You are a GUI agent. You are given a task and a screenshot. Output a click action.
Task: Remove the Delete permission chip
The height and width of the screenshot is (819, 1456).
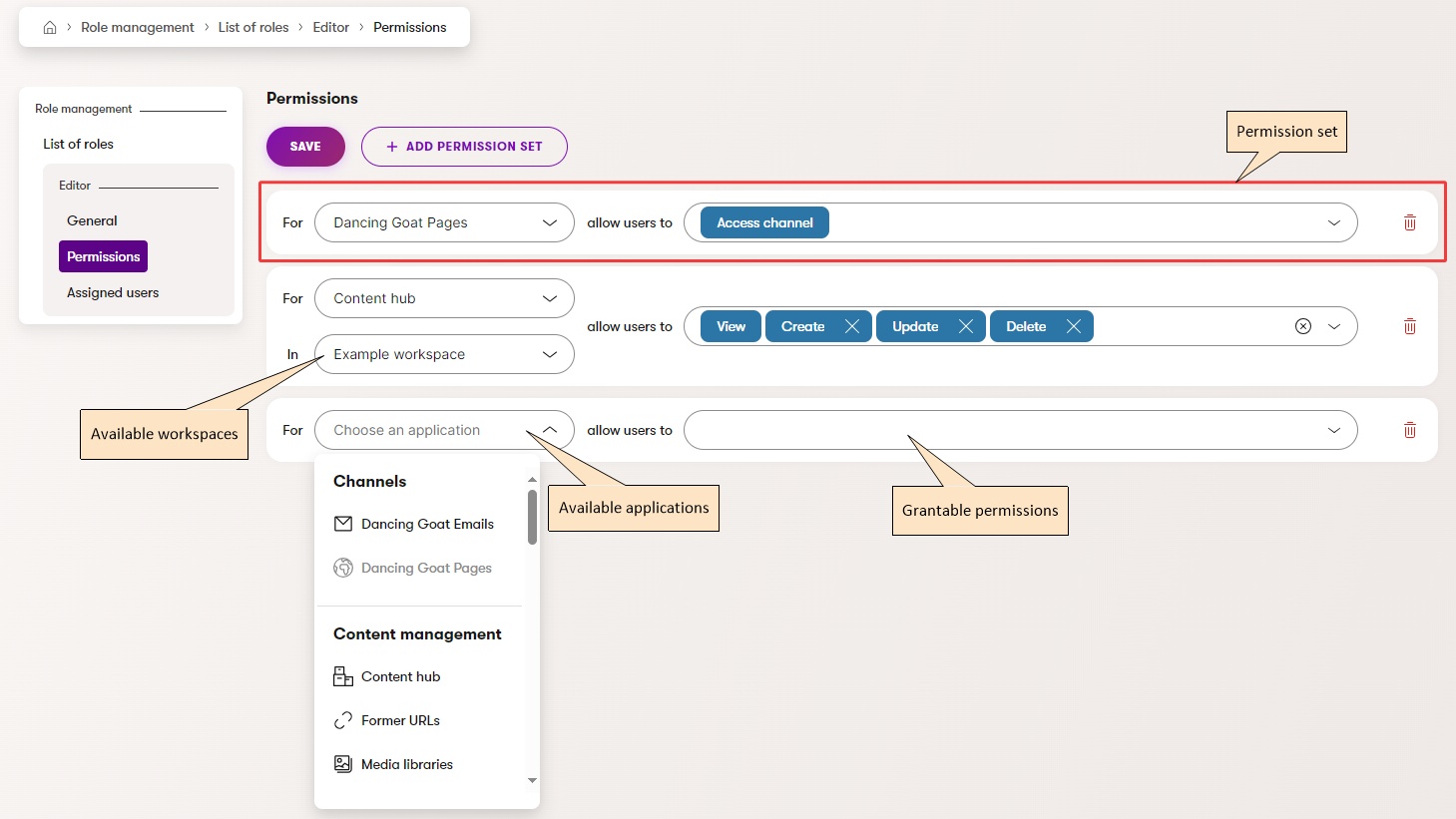(1074, 325)
